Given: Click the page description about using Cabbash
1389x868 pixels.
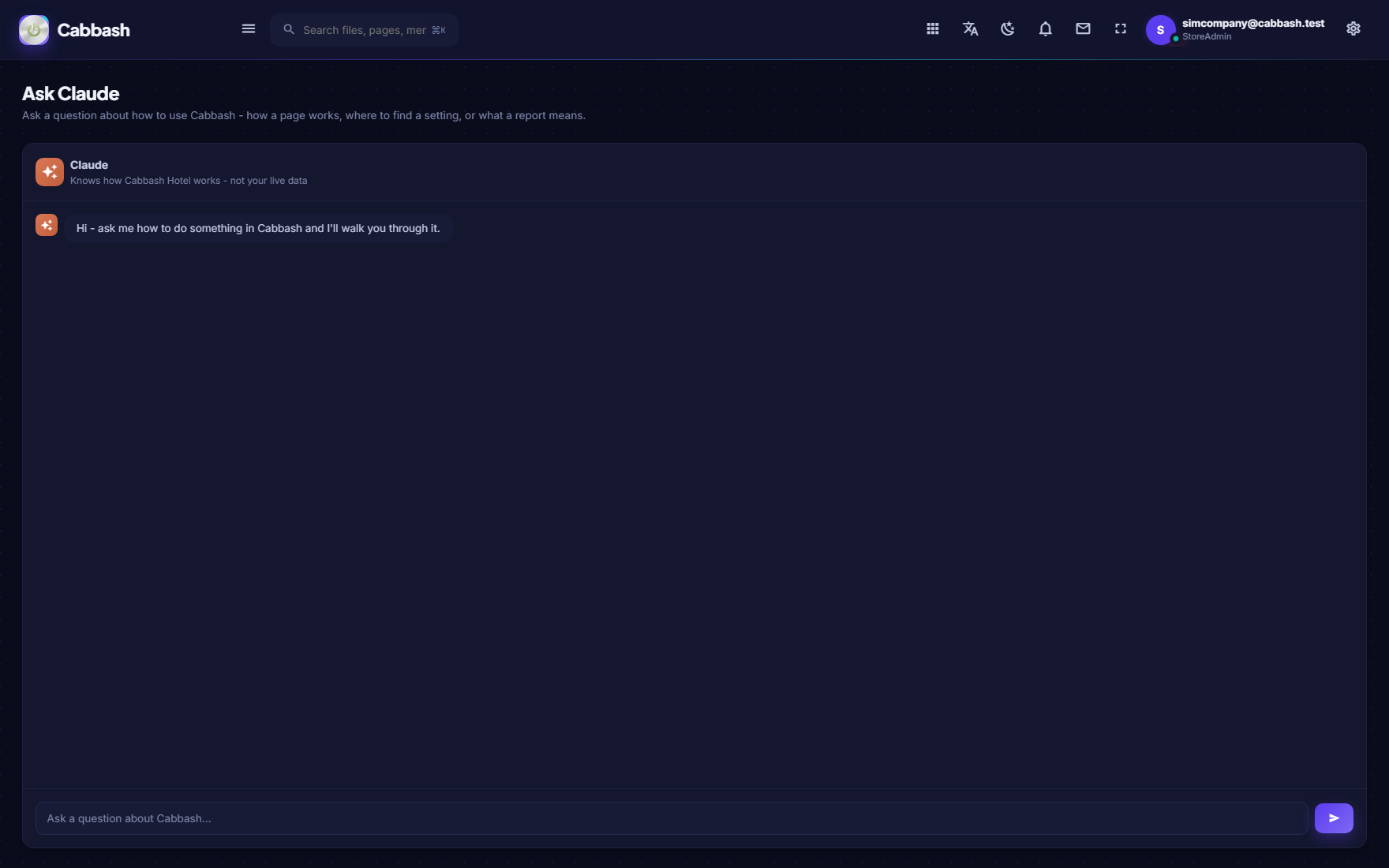Looking at the screenshot, I should (x=304, y=115).
